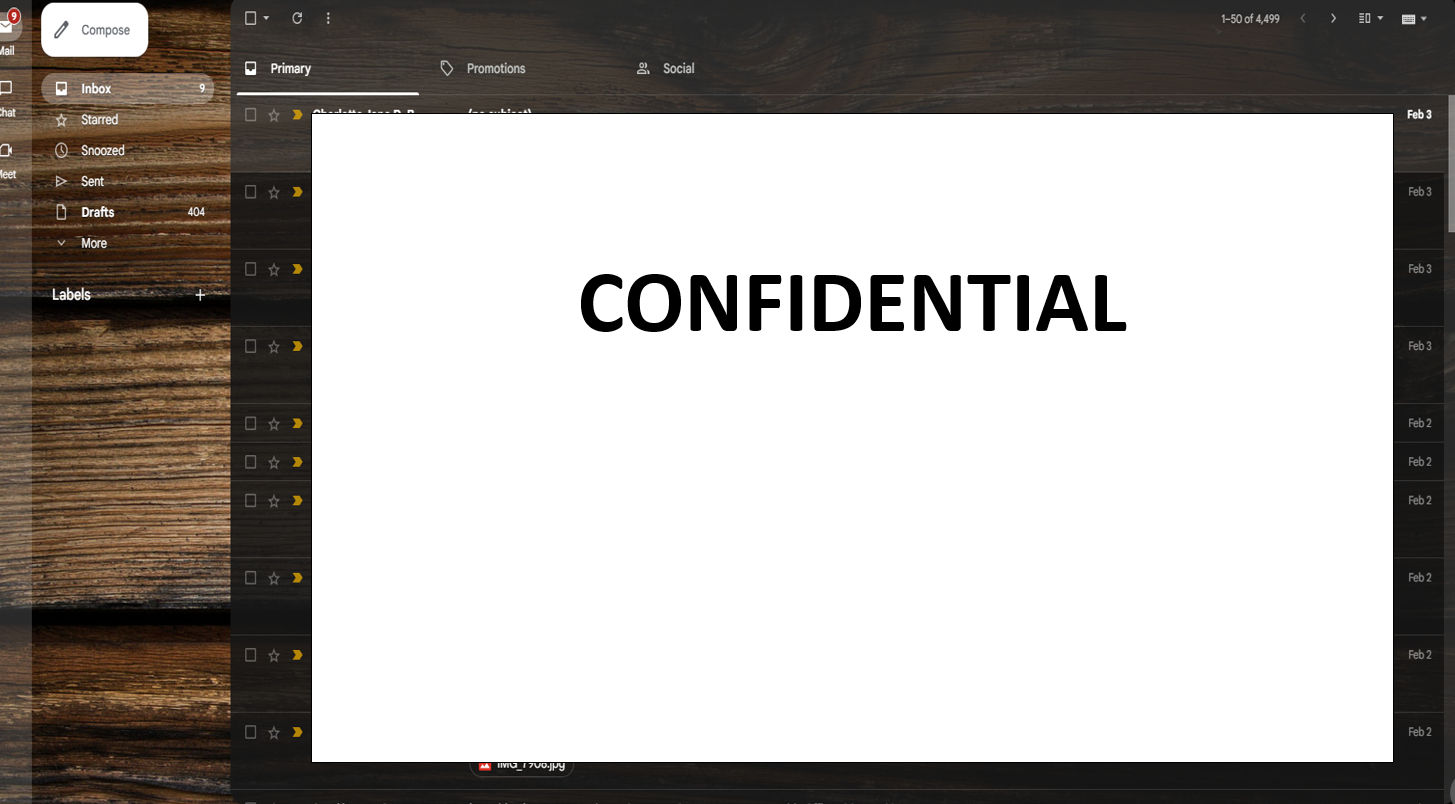Mark the topmost email as important
Viewport: 1455px width, 804px height.
click(x=297, y=115)
